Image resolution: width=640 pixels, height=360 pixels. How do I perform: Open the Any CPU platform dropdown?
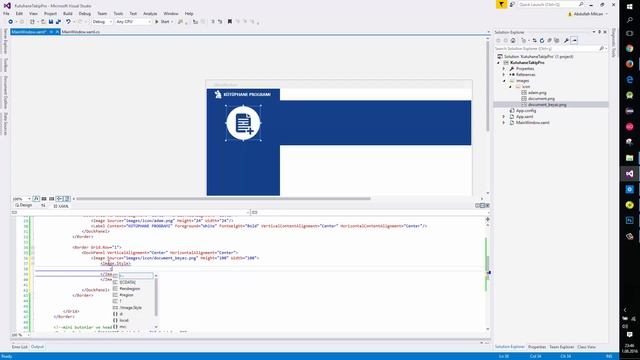[x=133, y=22]
